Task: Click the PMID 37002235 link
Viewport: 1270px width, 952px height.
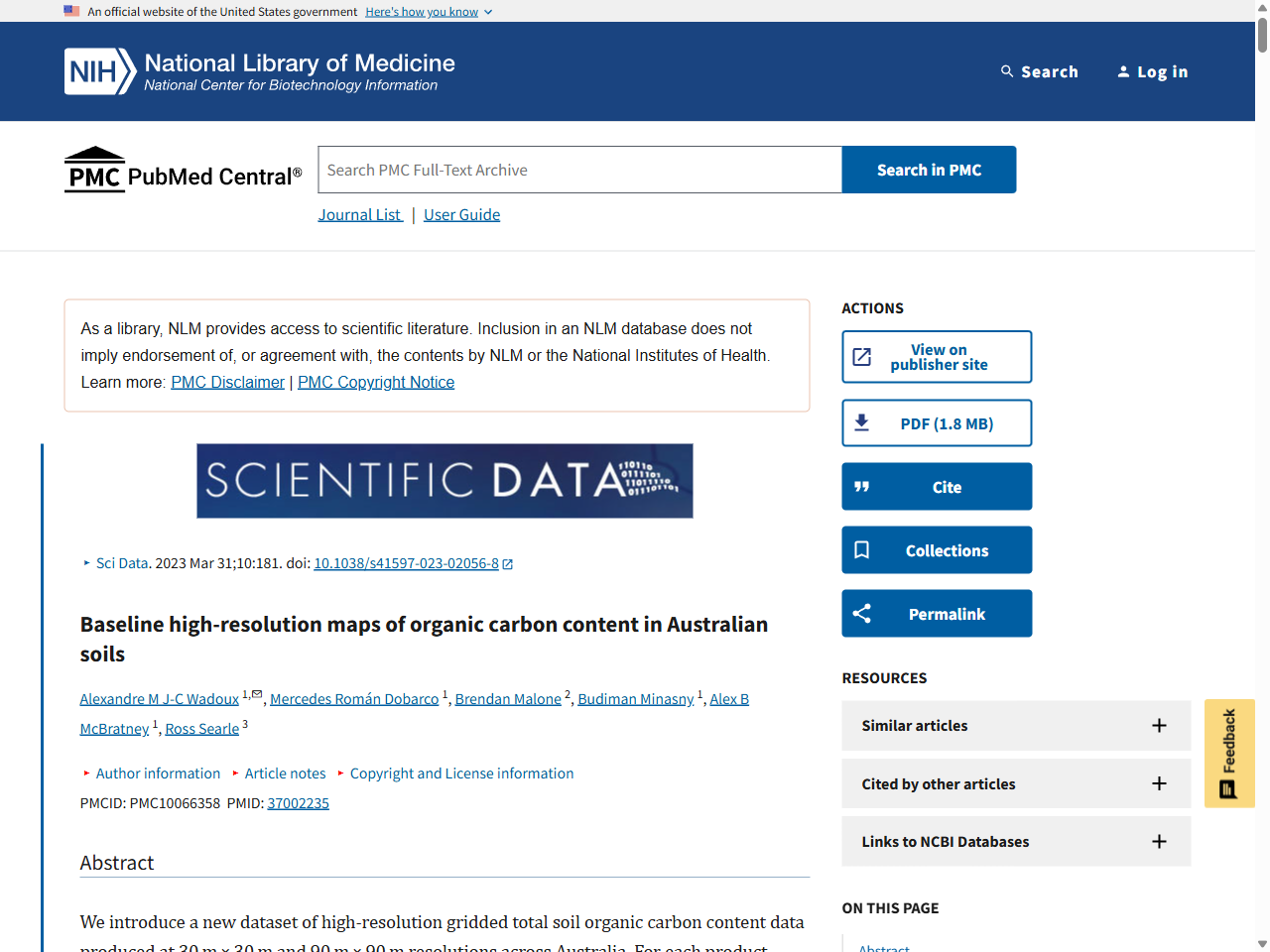Action: point(298,802)
